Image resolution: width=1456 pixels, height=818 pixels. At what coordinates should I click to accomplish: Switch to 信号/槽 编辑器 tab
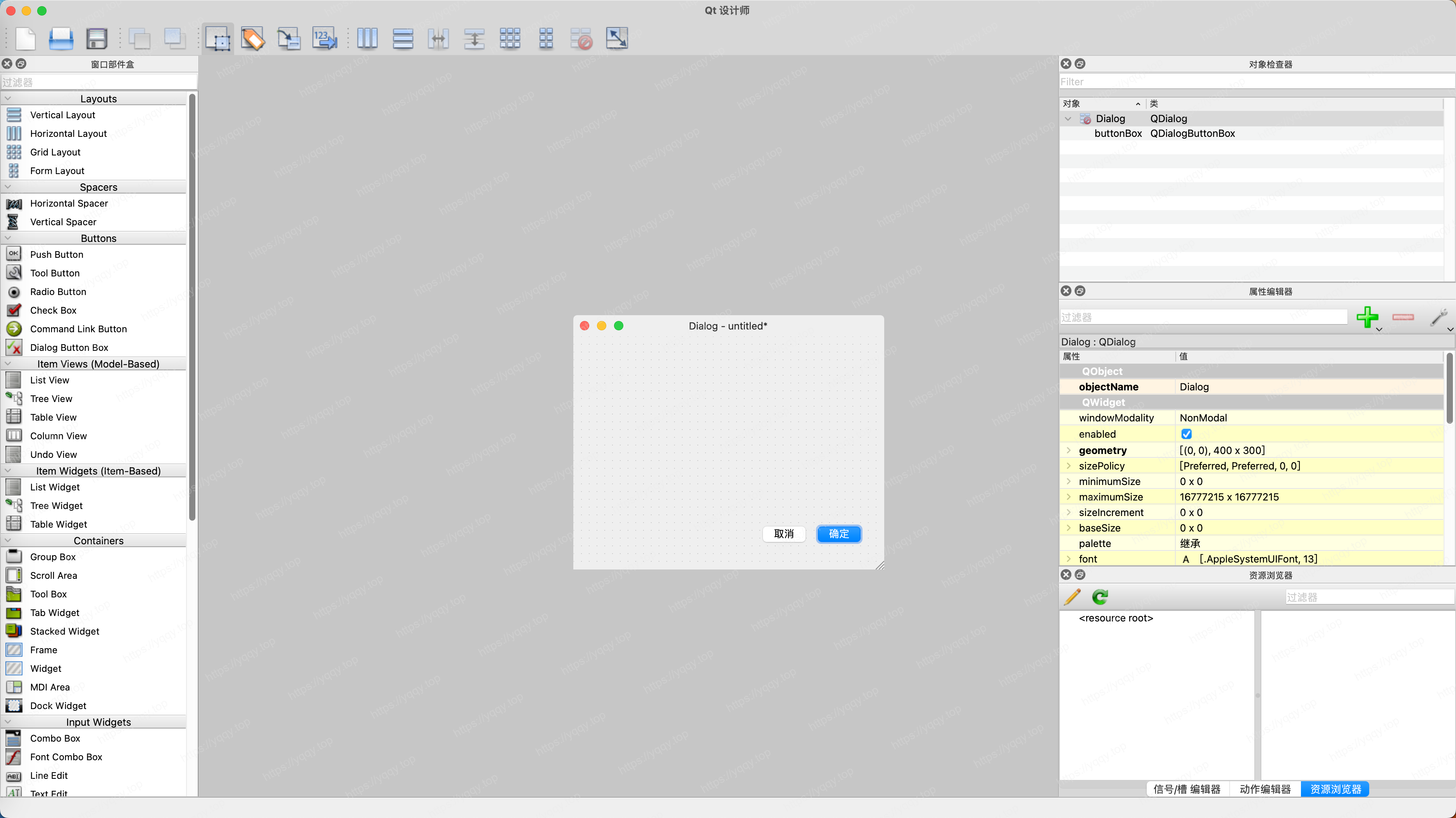(x=1186, y=789)
